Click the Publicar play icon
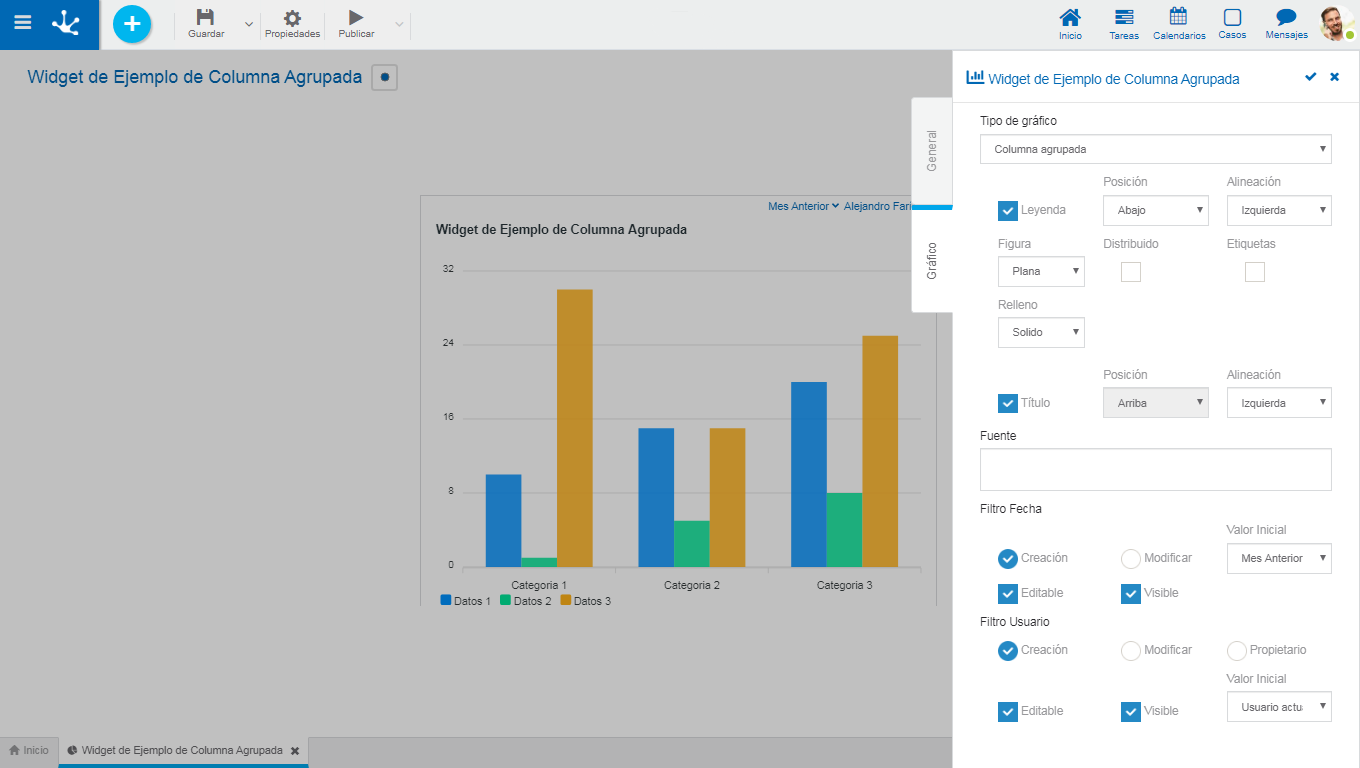The image size is (1360, 768). (356, 17)
